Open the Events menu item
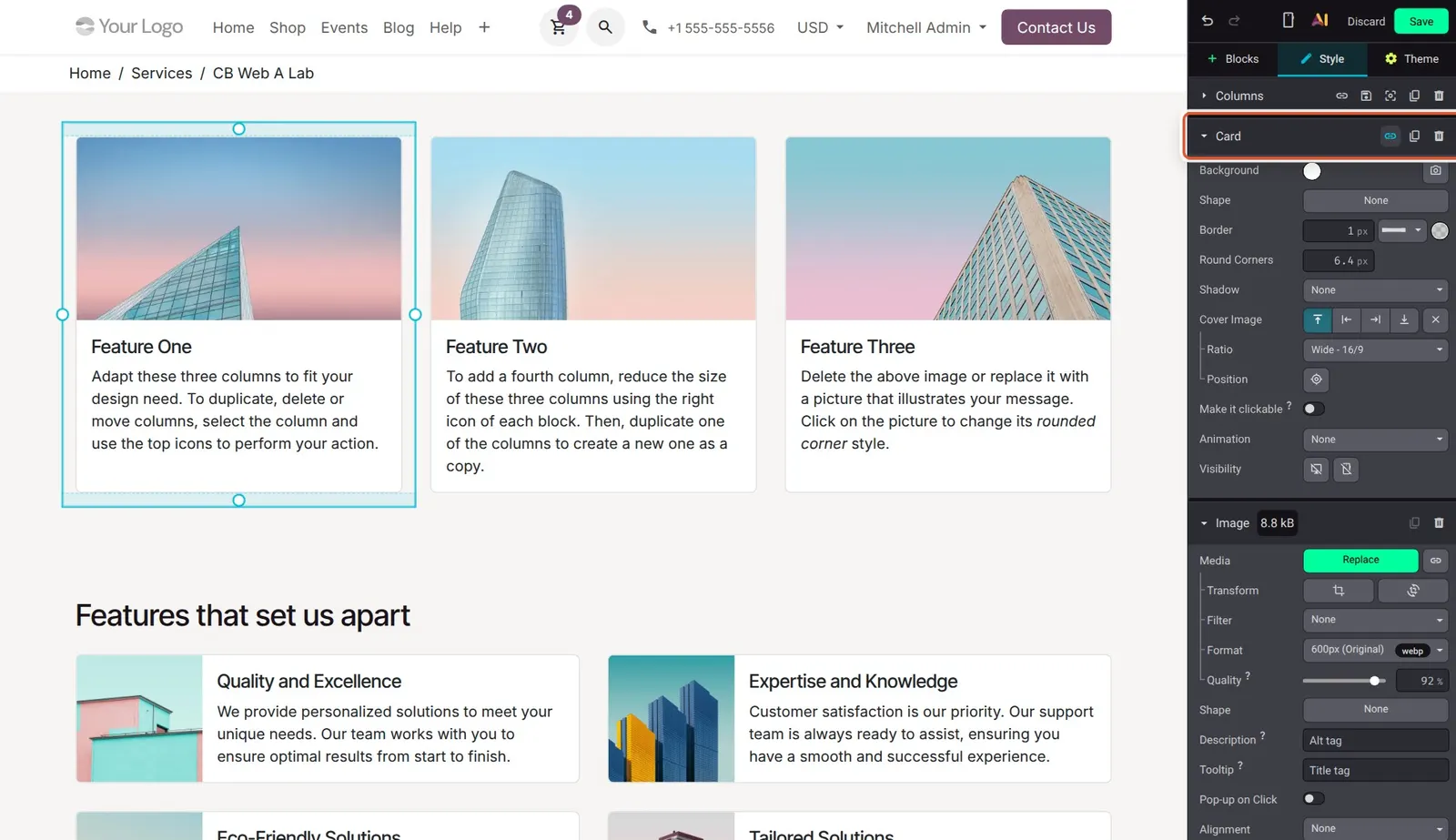This screenshot has width=1456, height=840. tap(344, 27)
